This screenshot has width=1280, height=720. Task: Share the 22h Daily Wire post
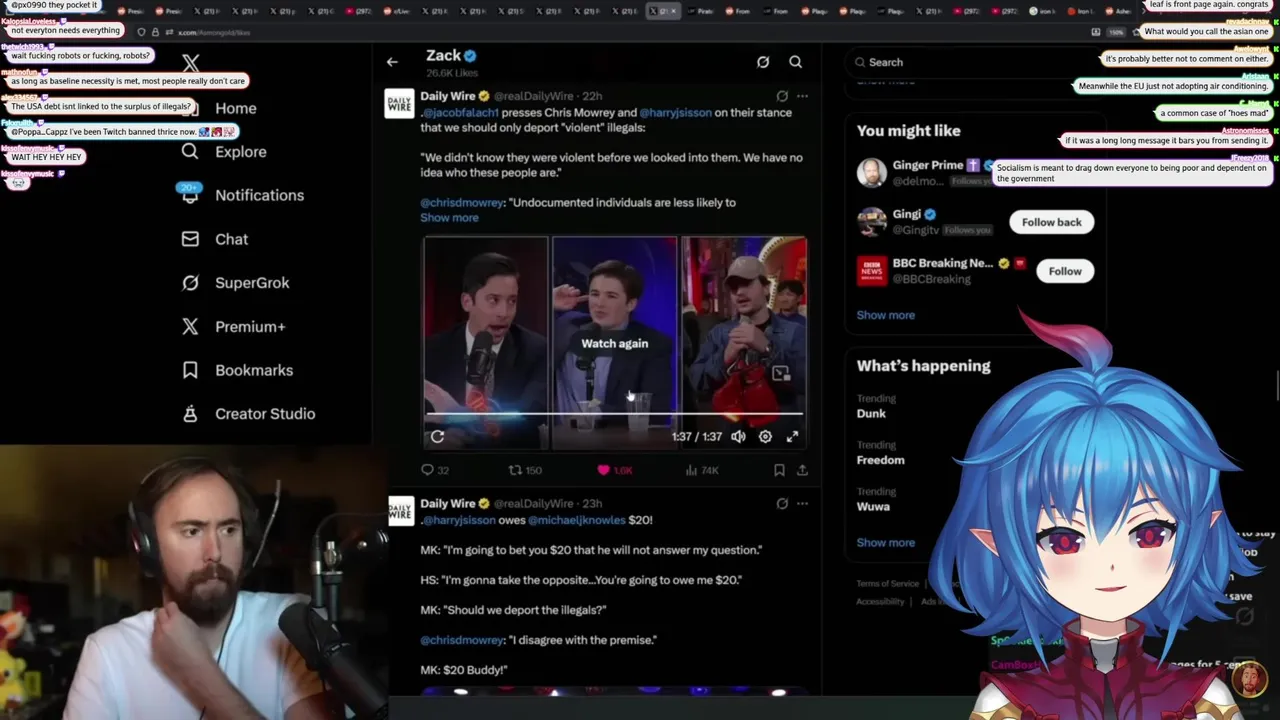point(802,470)
